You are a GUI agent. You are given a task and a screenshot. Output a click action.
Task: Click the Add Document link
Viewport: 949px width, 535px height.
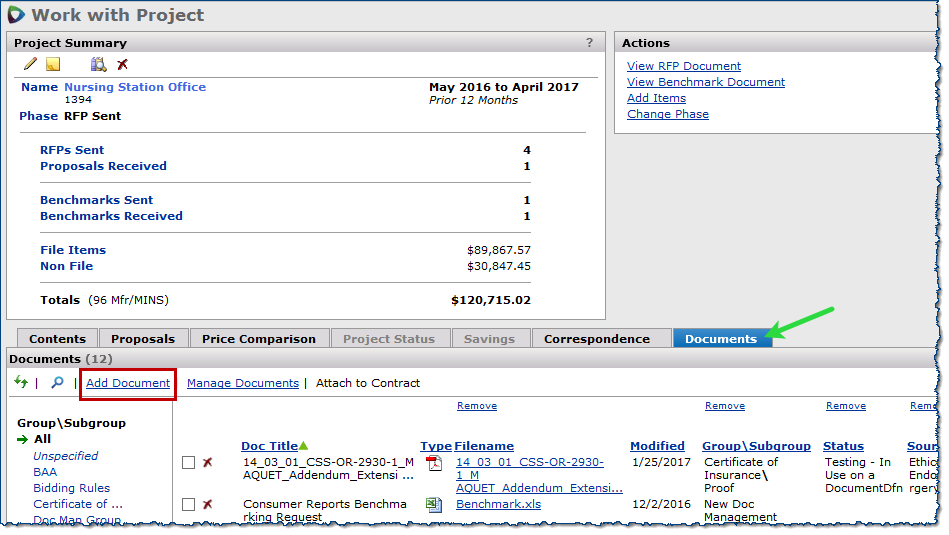click(x=128, y=383)
